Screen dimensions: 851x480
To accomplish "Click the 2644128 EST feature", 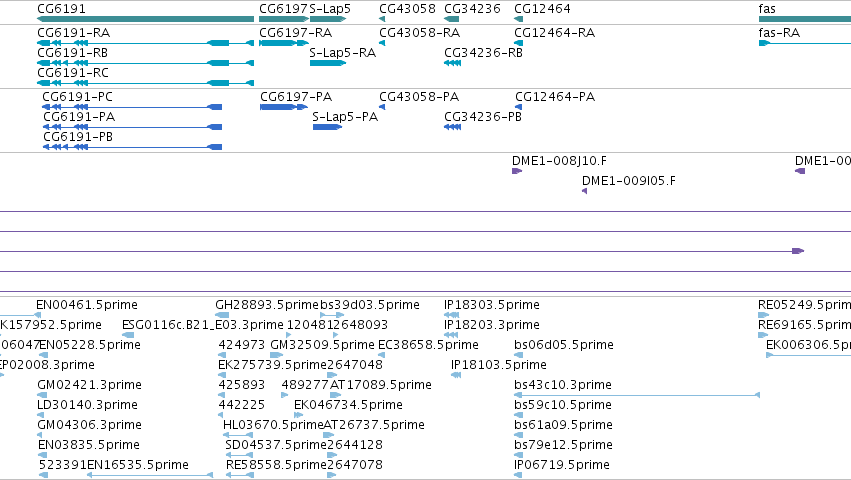I will [x=331, y=455].
